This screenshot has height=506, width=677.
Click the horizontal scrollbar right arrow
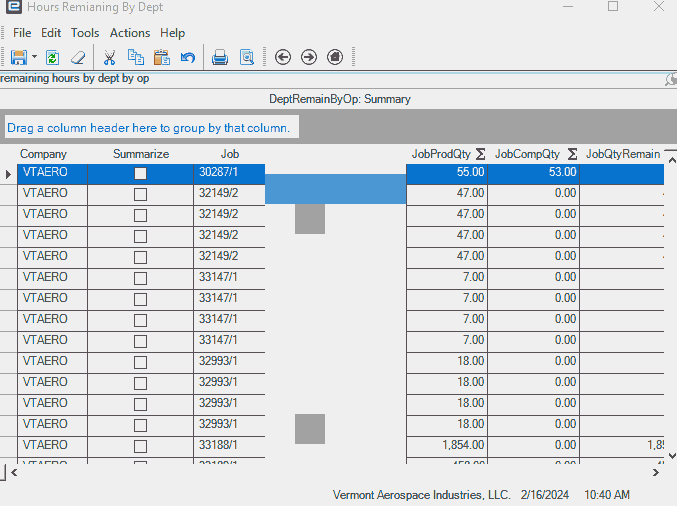pos(656,473)
